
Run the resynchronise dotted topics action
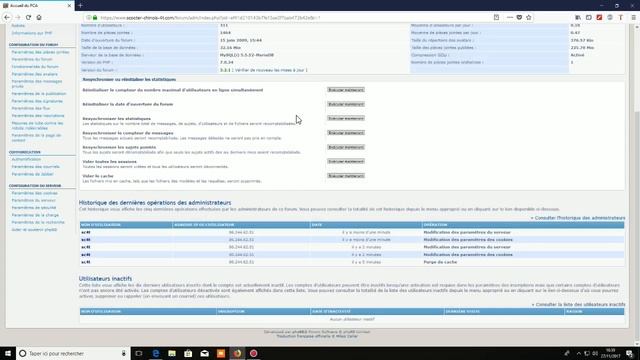click(x=346, y=147)
